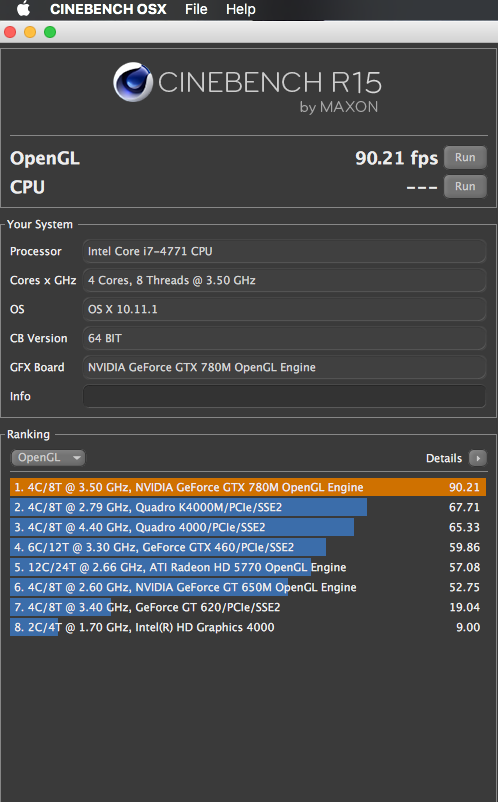Open the OpenGL ranking dropdown
The image size is (498, 802).
click(48, 457)
